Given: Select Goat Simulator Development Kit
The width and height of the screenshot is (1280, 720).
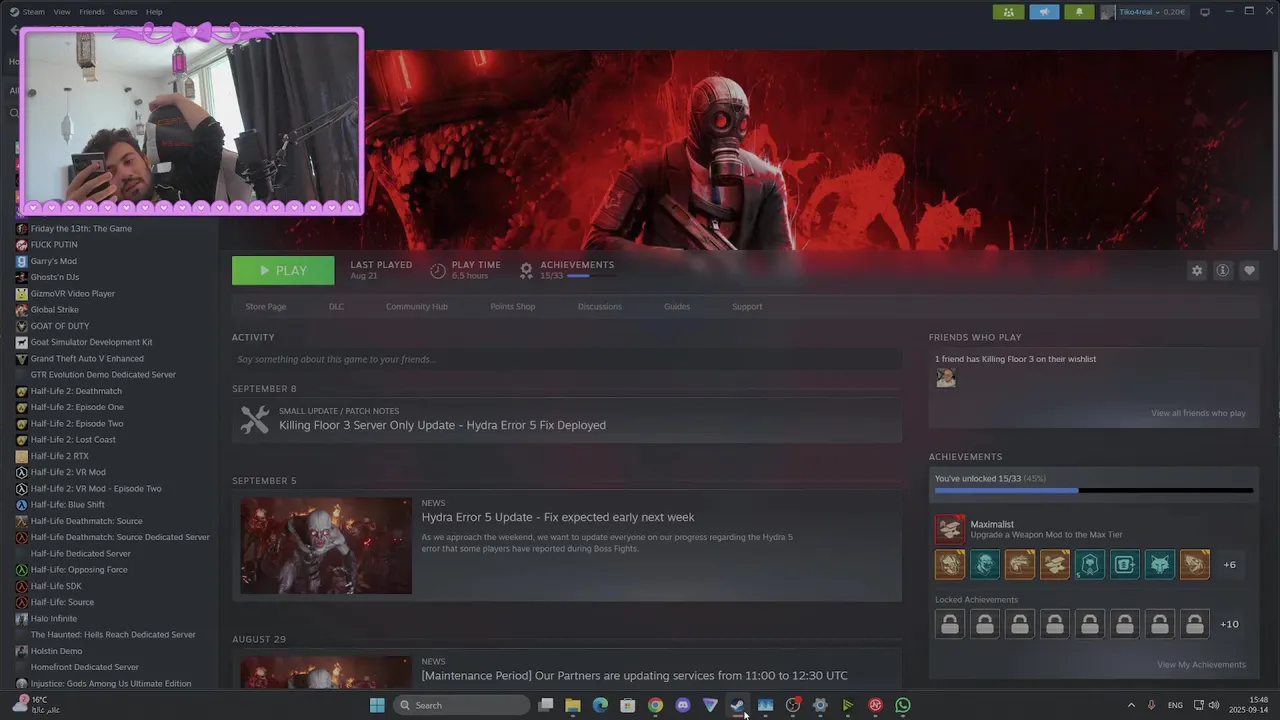Looking at the screenshot, I should tap(91, 342).
